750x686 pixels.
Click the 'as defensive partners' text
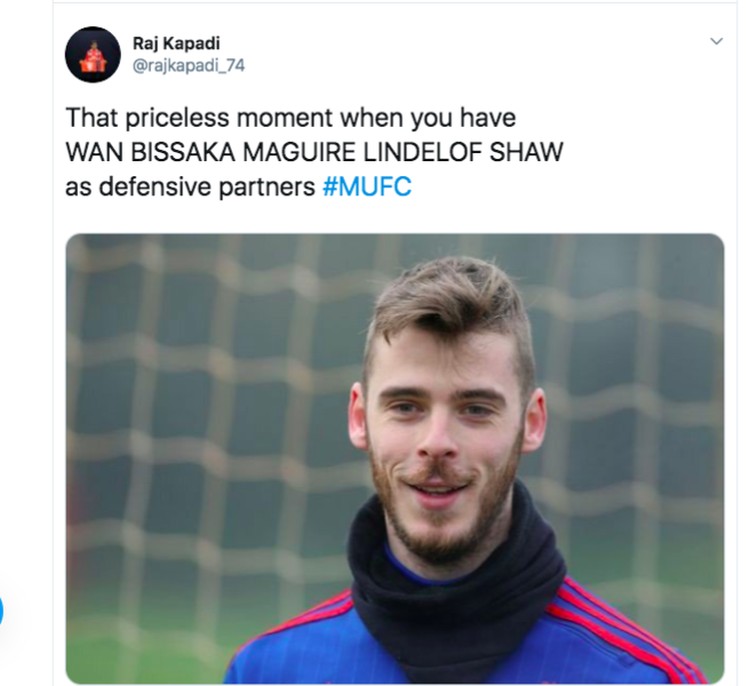[x=190, y=187]
